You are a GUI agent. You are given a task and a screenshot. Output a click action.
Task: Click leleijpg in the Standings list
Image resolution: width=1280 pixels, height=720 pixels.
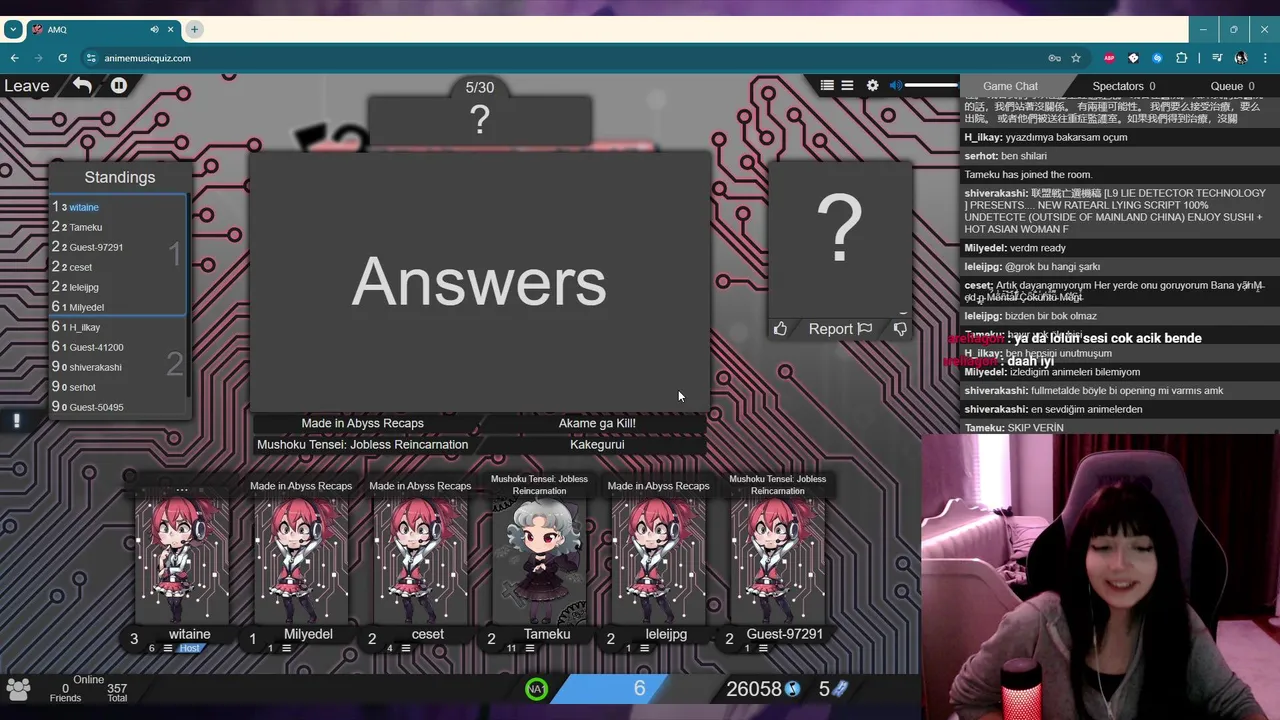coord(84,287)
